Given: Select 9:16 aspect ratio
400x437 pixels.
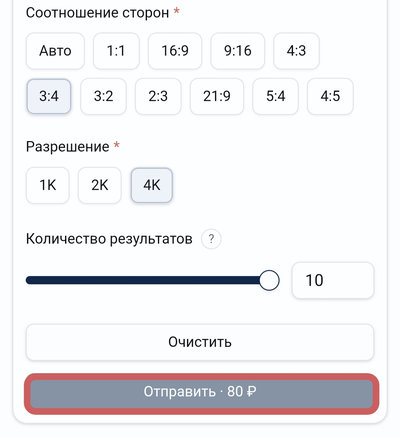Looking at the screenshot, I should 238,51.
